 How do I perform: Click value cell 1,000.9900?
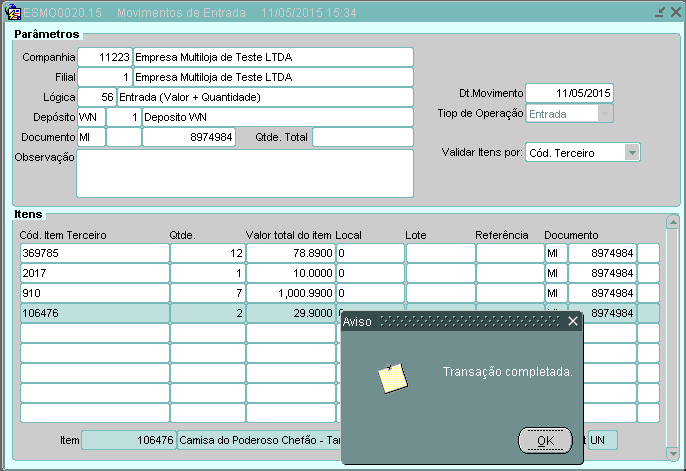290,293
